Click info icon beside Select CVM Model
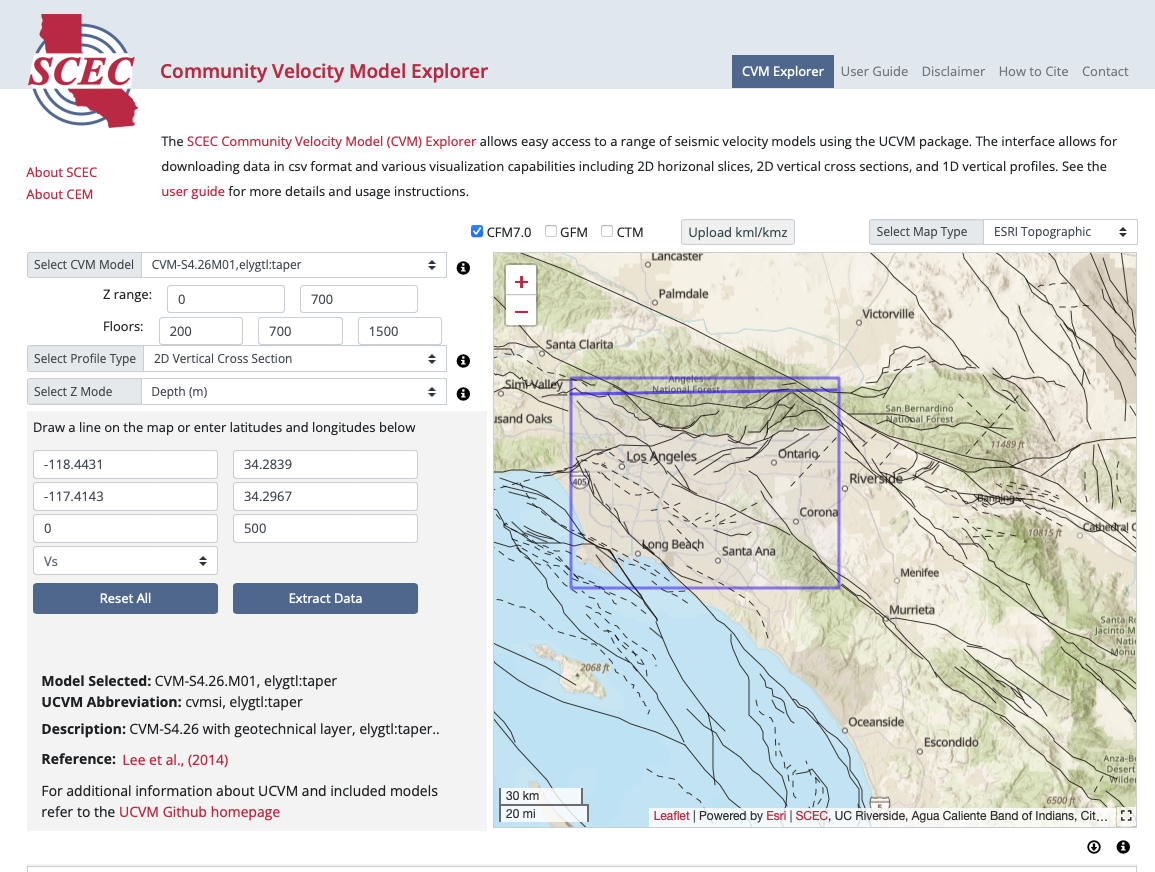The width and height of the screenshot is (1155, 872). [463, 268]
